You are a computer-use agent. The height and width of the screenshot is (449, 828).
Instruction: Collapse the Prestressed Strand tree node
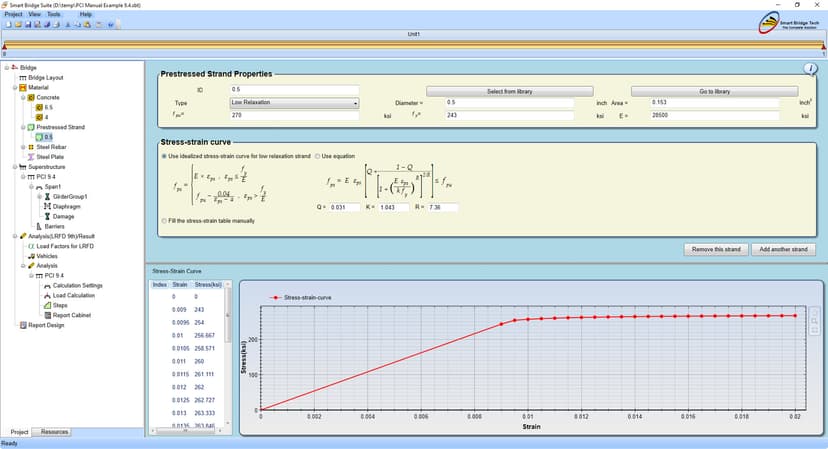tap(23, 127)
